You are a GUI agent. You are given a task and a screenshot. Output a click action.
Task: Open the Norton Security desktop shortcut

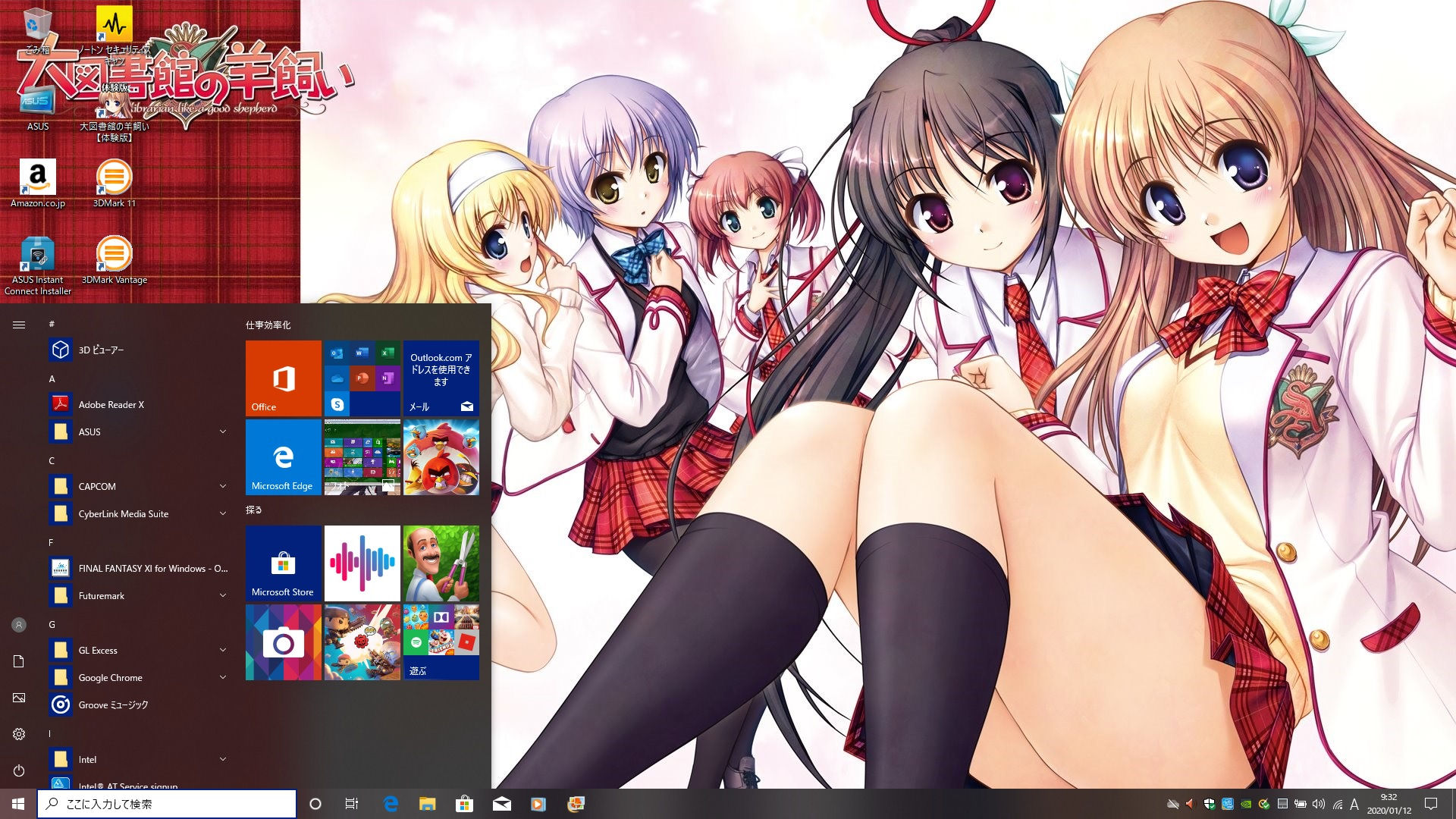coord(115,34)
